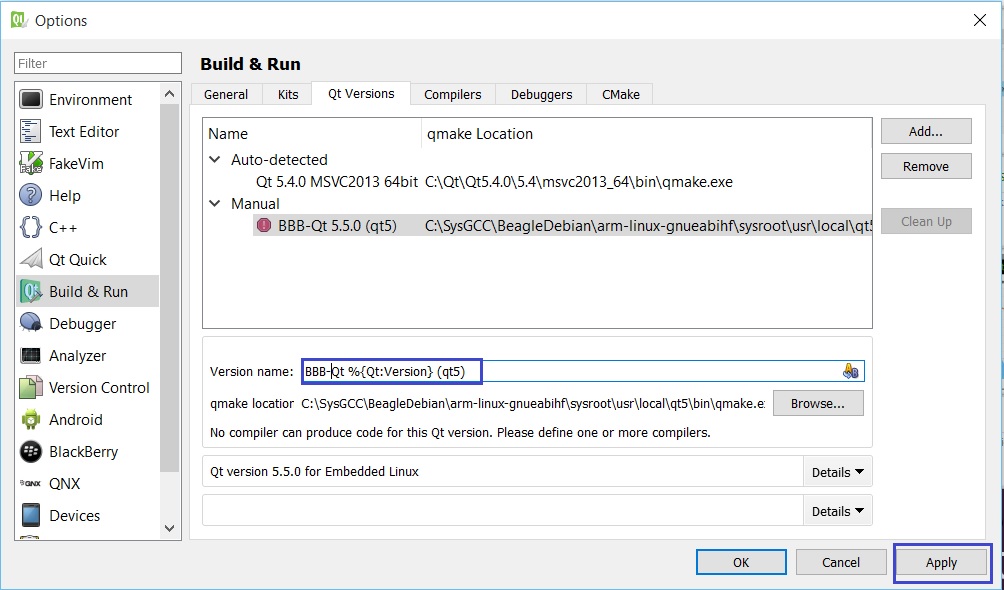
Task: Select the BBB-Qt 5.5.0 (qt5) row
Action: point(562,225)
